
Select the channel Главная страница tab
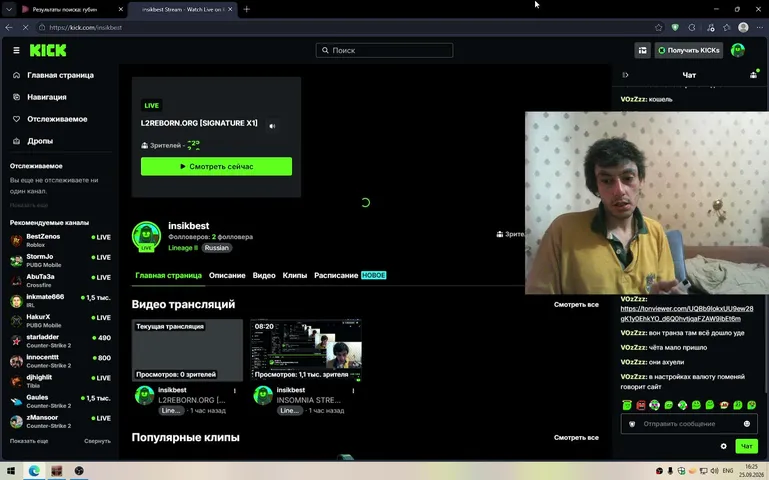(168, 276)
